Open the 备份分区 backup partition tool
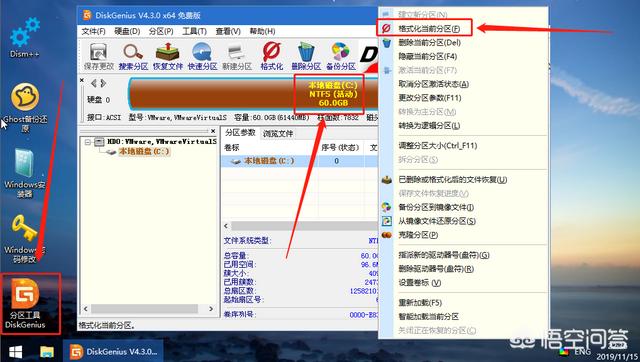This screenshot has width=640, height=362. (x=341, y=56)
